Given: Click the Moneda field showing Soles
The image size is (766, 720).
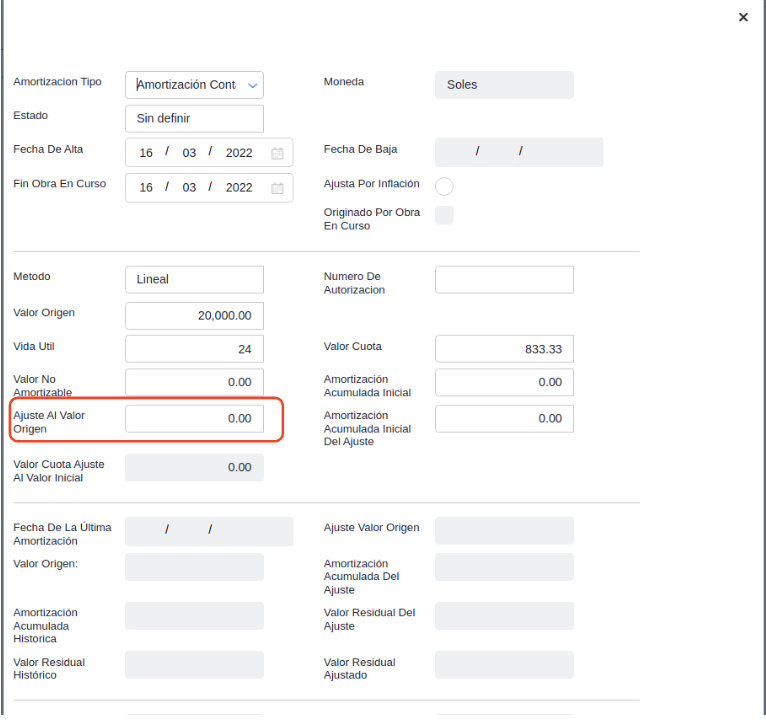Looking at the screenshot, I should click(x=504, y=85).
